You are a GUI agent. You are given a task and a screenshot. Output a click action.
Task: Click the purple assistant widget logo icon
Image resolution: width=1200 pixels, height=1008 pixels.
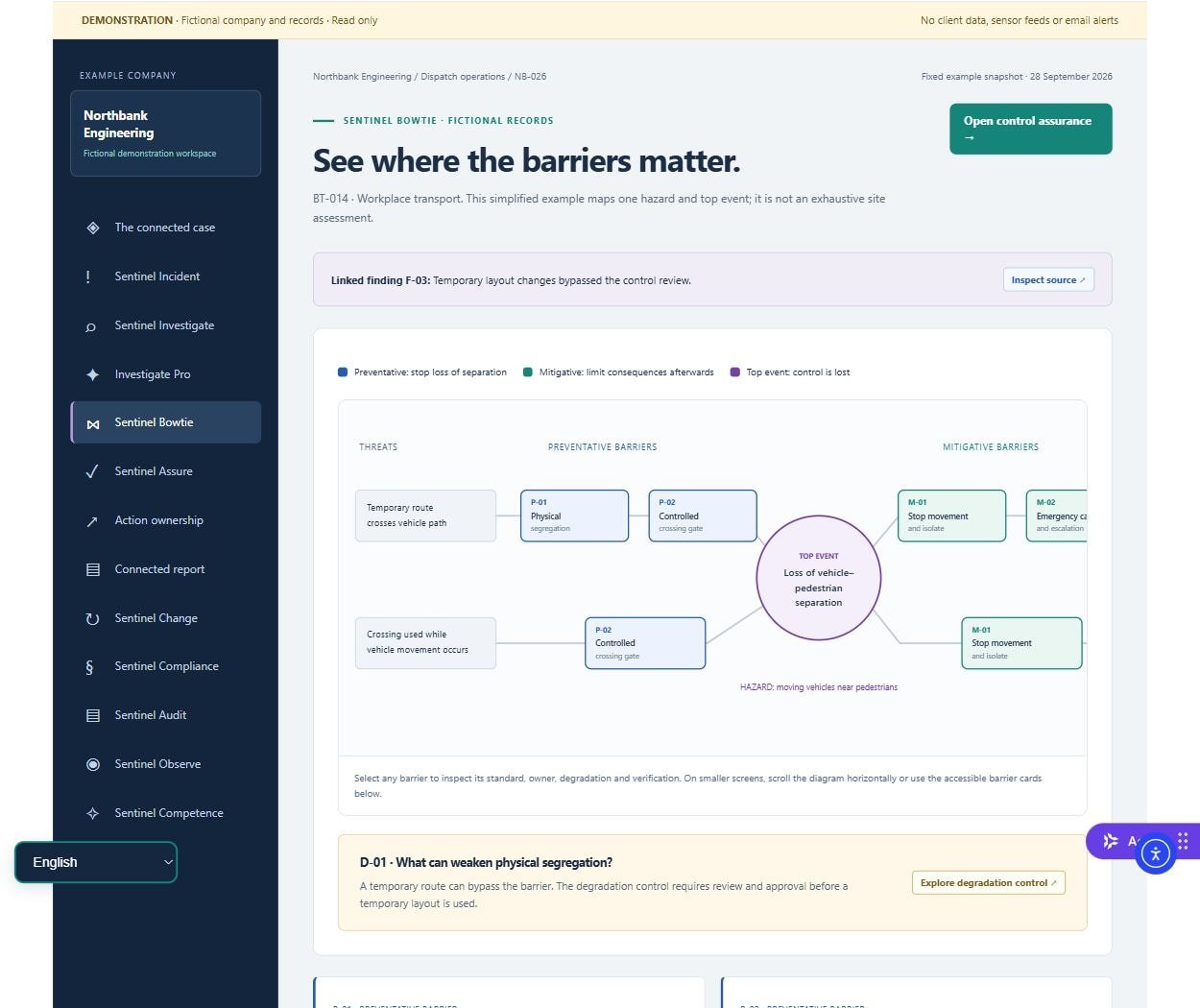pos(1111,841)
